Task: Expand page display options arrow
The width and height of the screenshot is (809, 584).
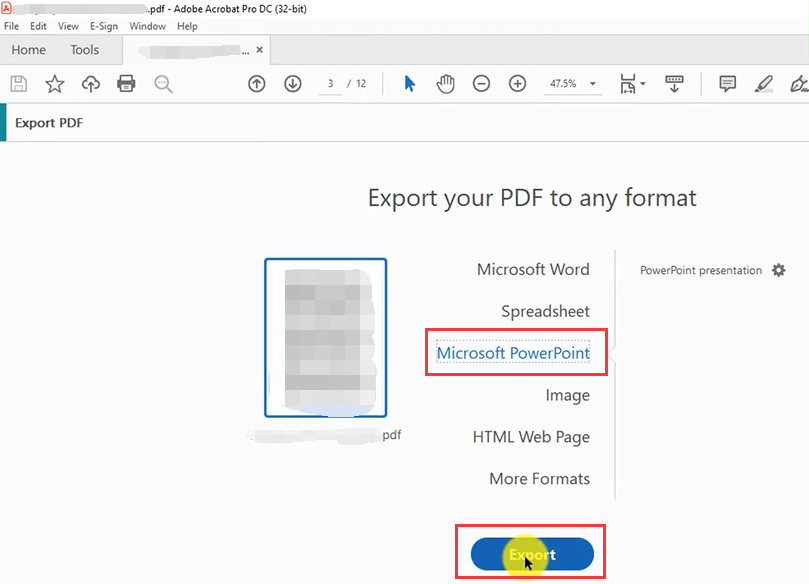Action: pos(643,83)
